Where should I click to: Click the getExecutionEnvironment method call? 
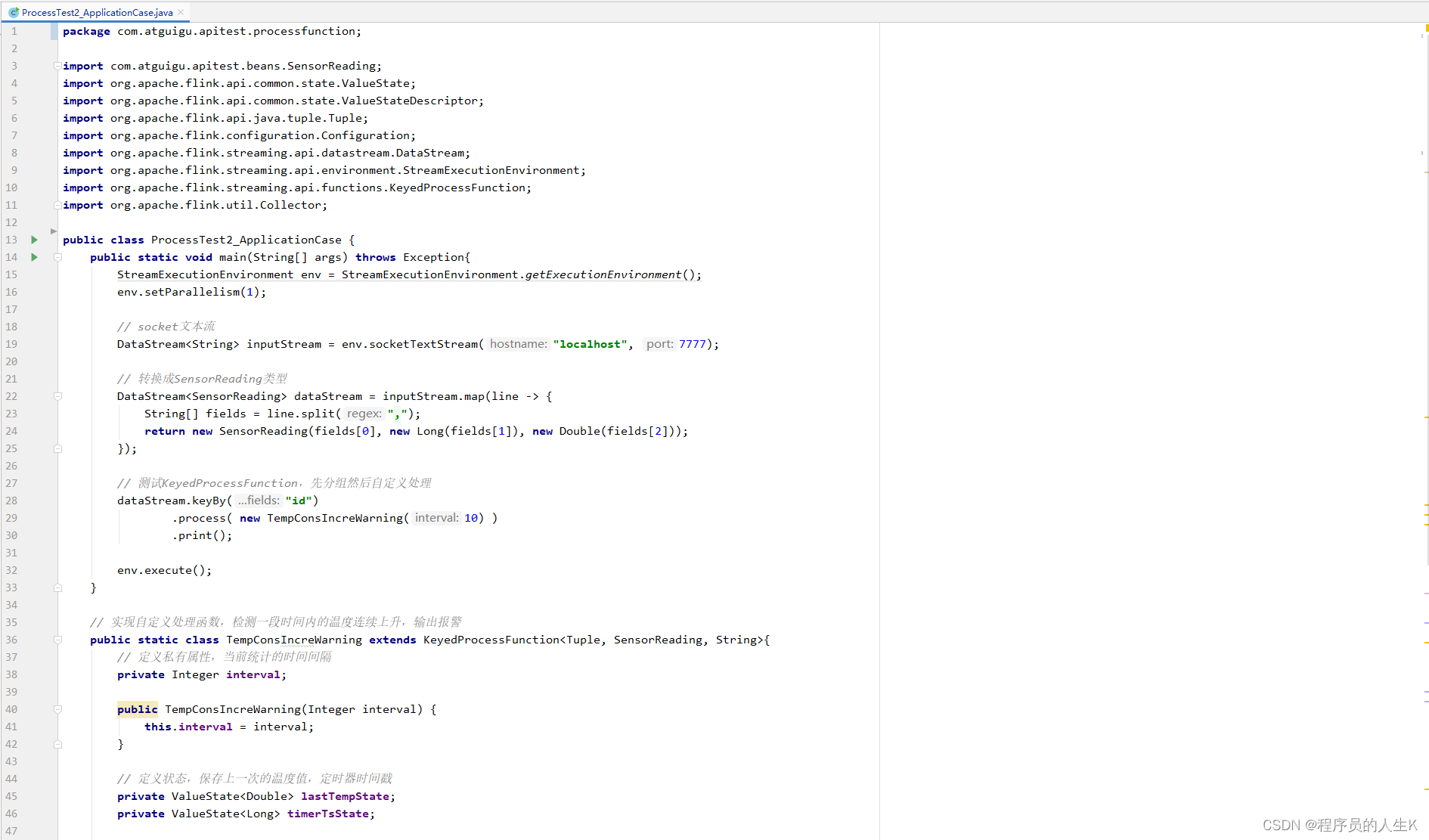[x=603, y=274]
